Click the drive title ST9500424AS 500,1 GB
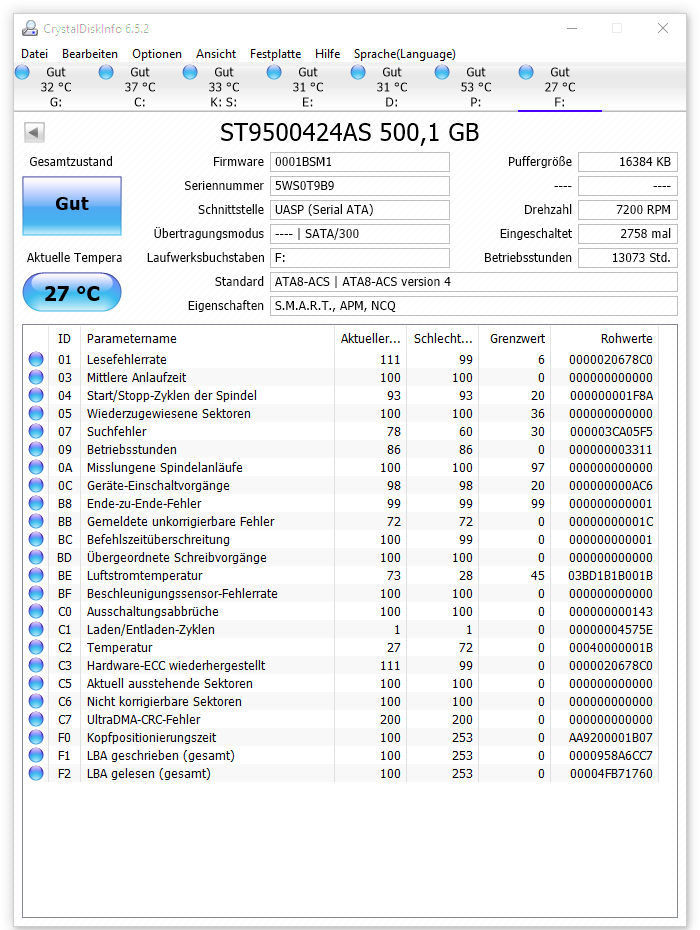This screenshot has width=700, height=930. [x=349, y=133]
